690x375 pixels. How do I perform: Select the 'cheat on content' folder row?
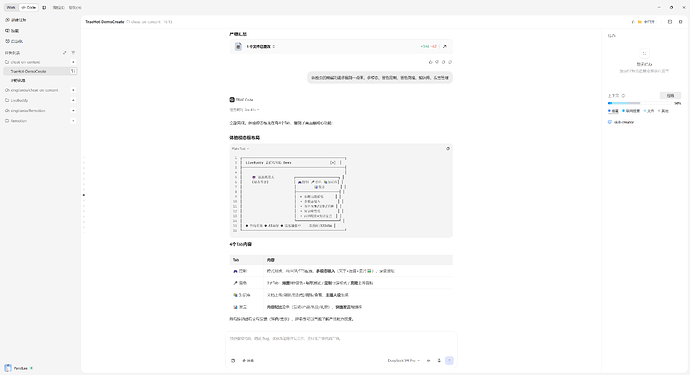[40, 62]
